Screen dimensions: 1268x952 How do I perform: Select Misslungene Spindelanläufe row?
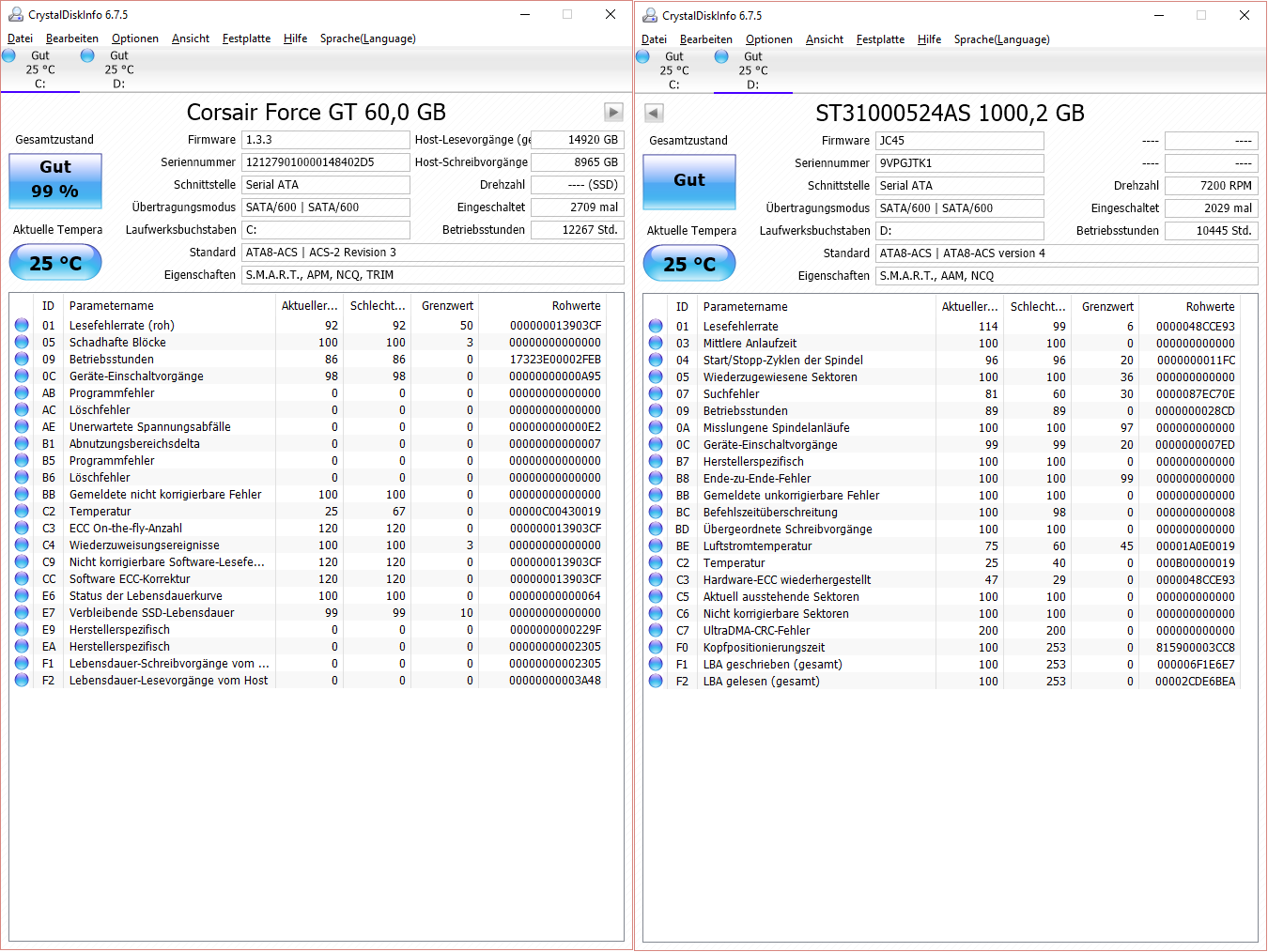[942, 427]
